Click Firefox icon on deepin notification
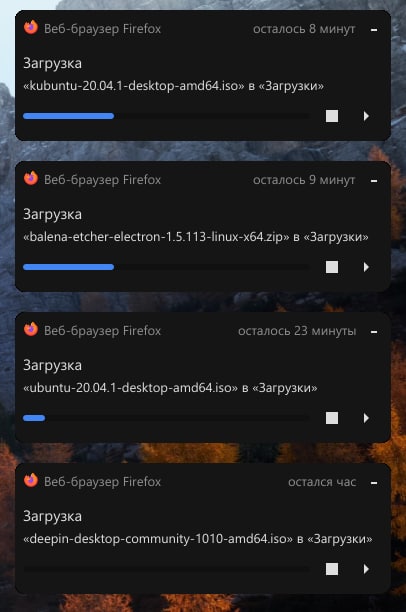 tap(31, 480)
